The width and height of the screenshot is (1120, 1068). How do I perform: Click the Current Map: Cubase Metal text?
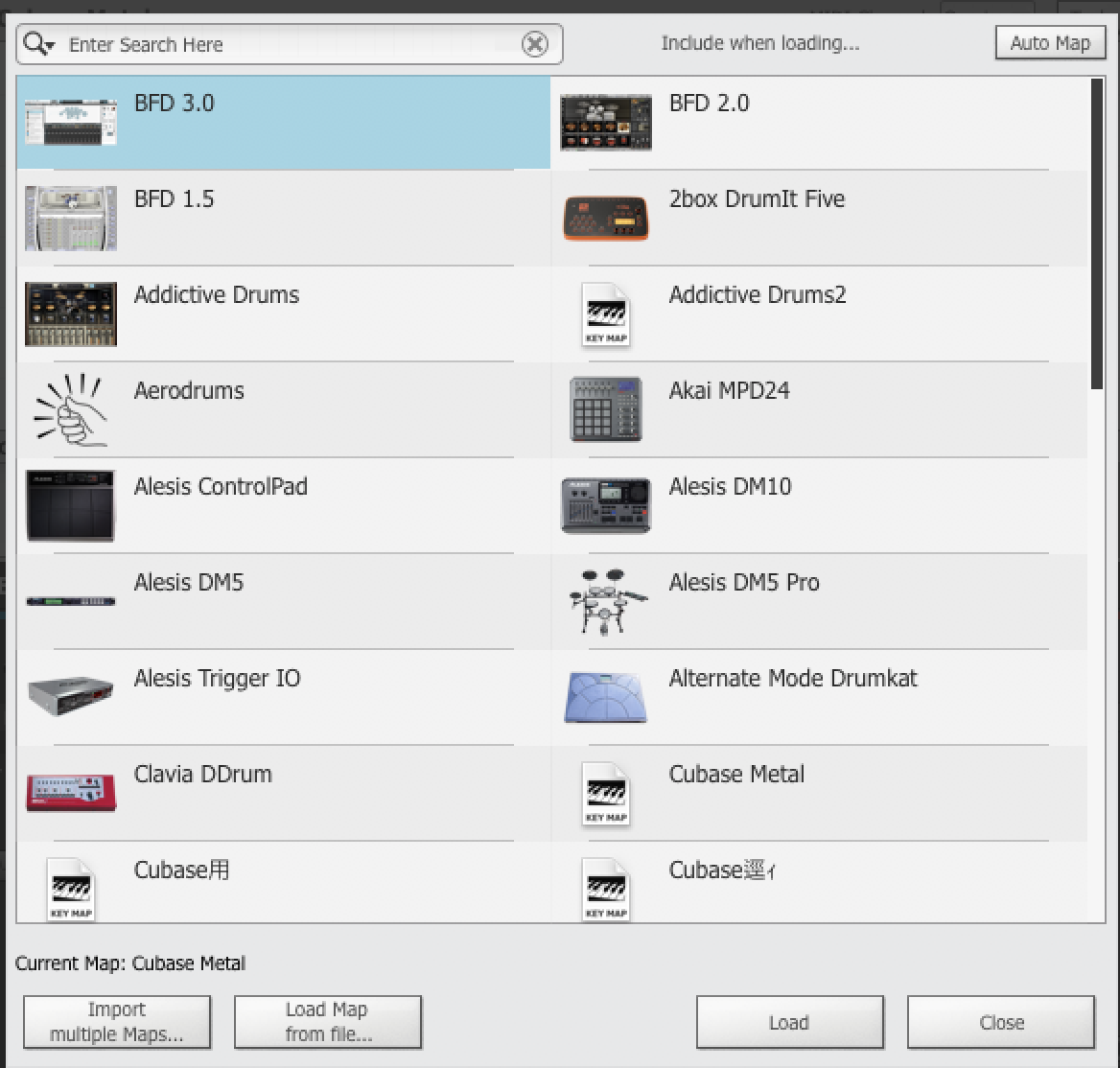pyautogui.click(x=130, y=964)
